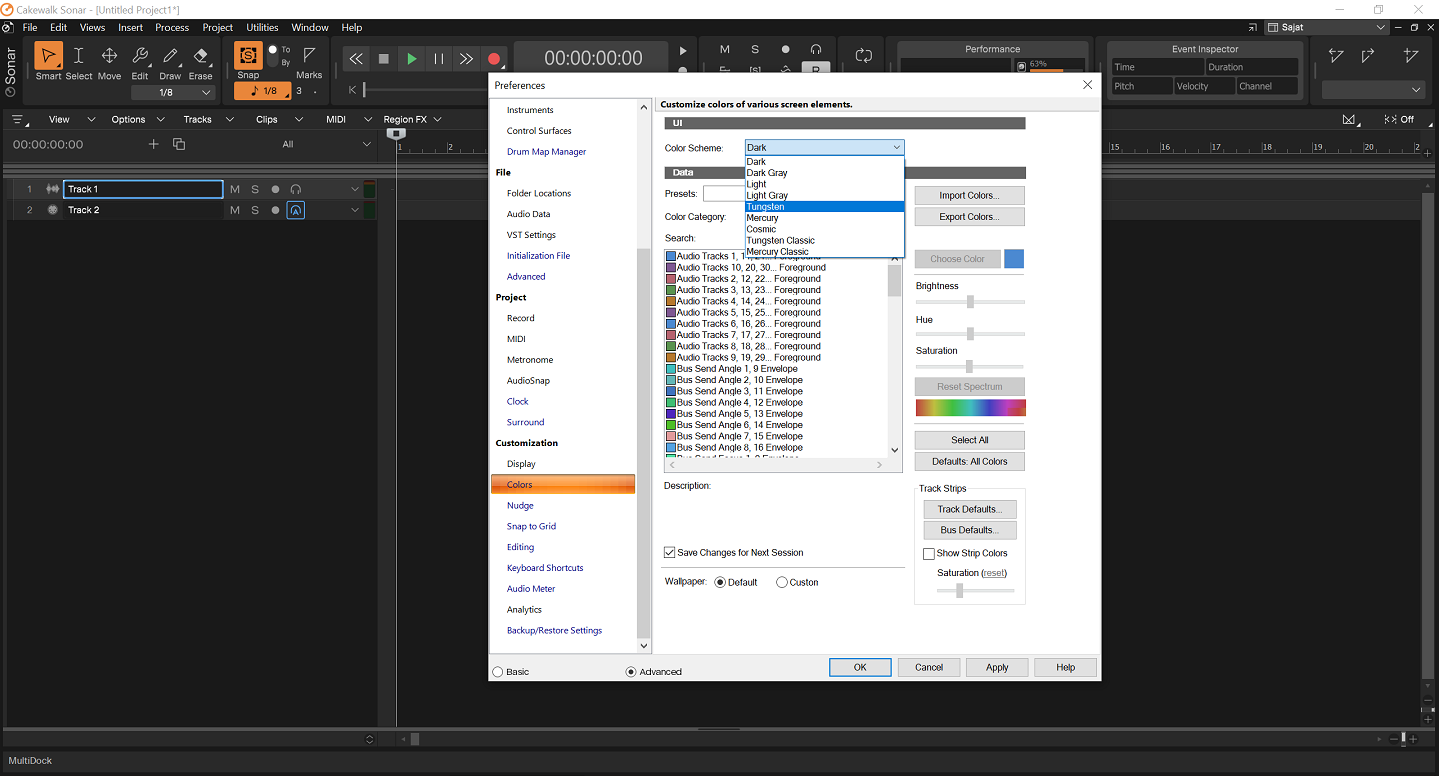Open the Process menu
The height and width of the screenshot is (776, 1439).
click(x=172, y=27)
